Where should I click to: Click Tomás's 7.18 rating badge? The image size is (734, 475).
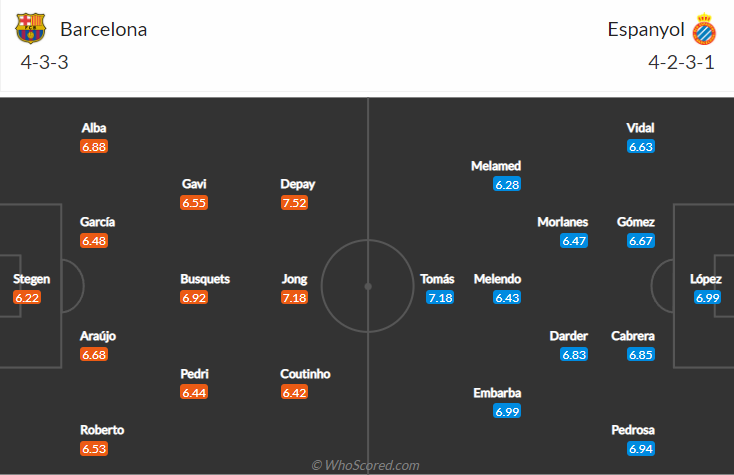point(440,298)
